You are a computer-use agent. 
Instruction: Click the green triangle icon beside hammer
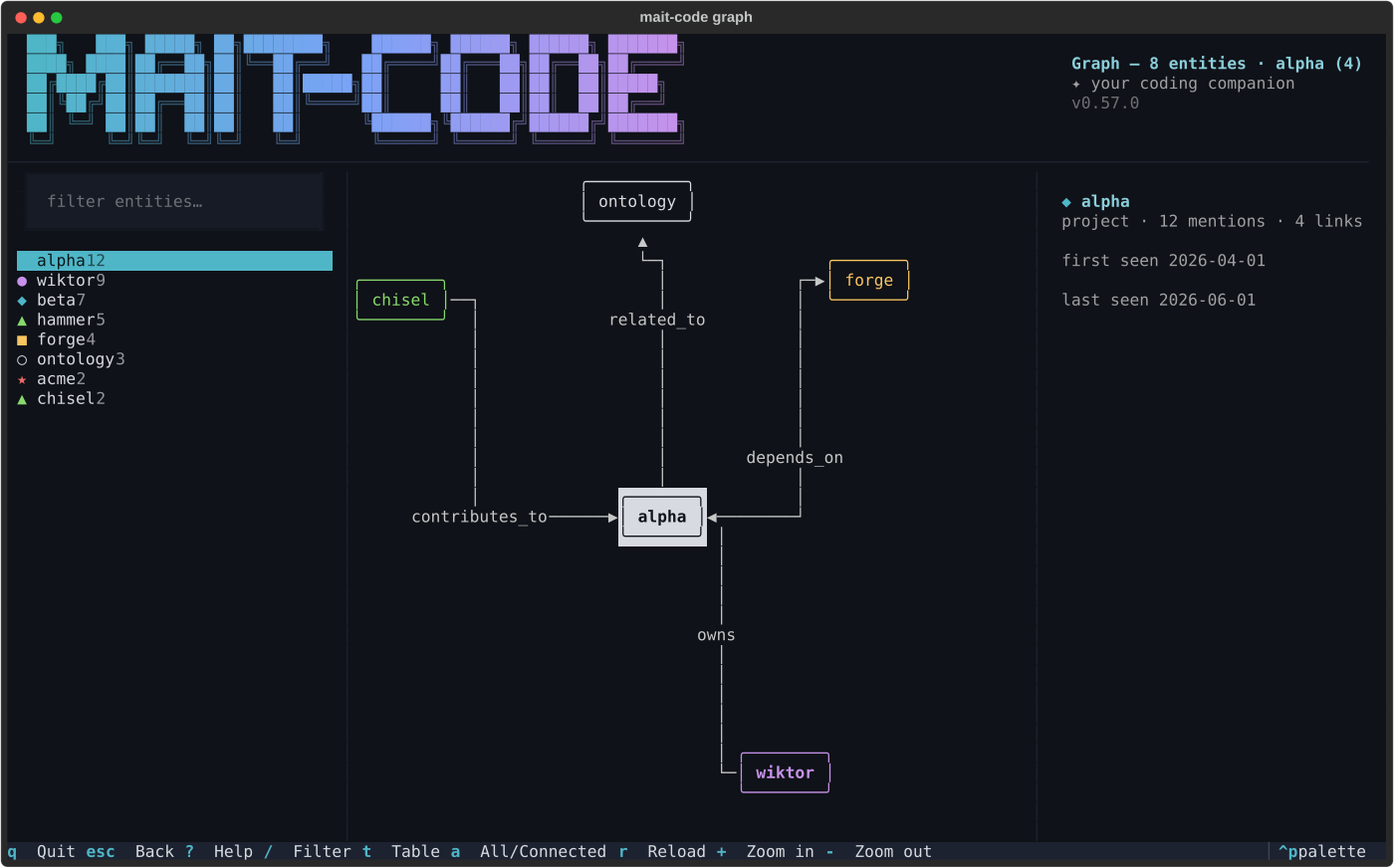coord(22,321)
